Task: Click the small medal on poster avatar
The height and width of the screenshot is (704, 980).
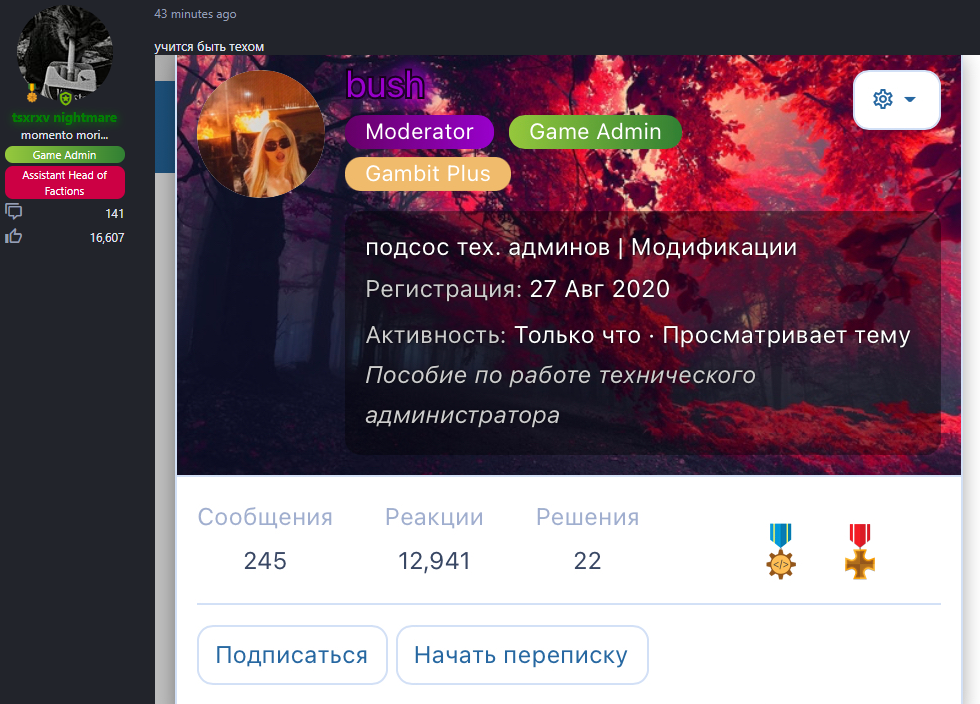Action: 32,93
